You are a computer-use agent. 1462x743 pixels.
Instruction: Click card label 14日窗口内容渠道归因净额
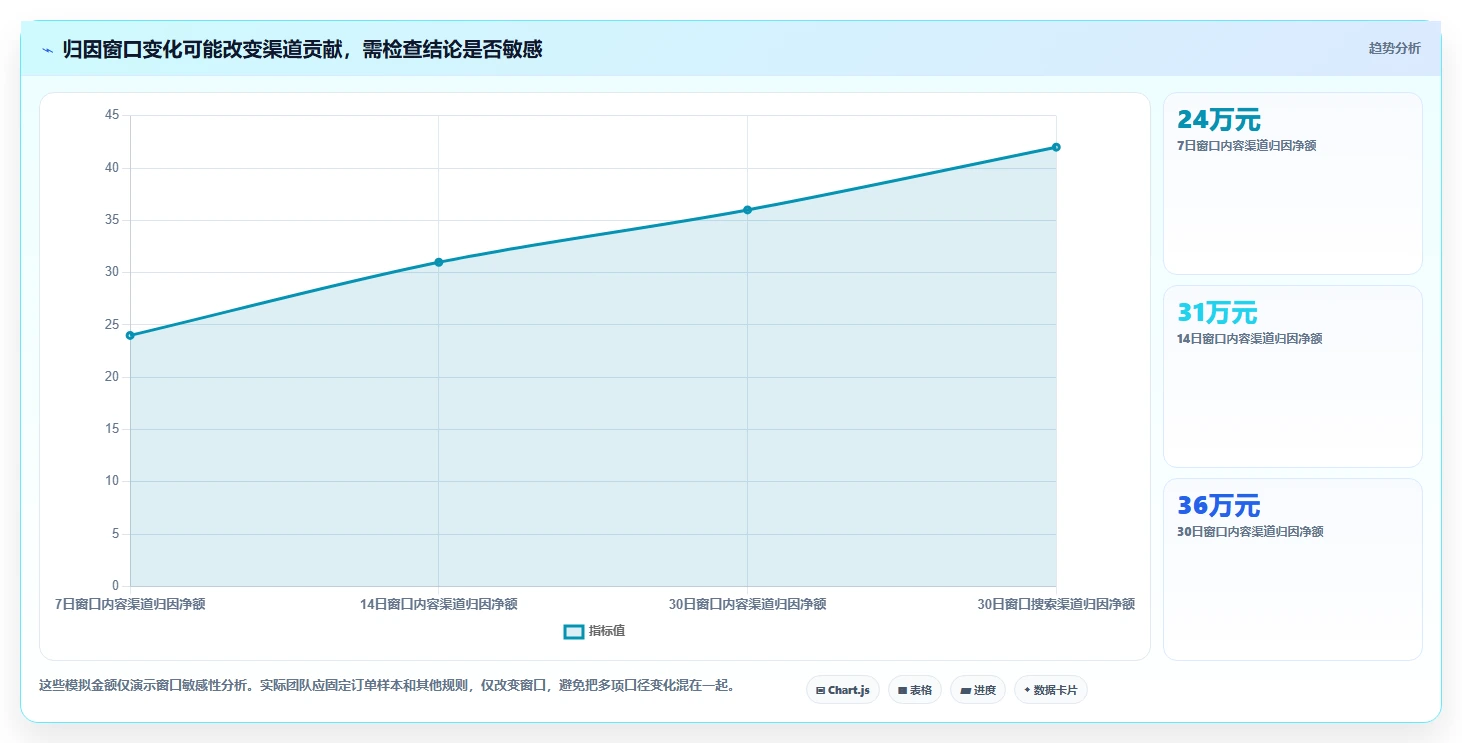click(x=1249, y=339)
